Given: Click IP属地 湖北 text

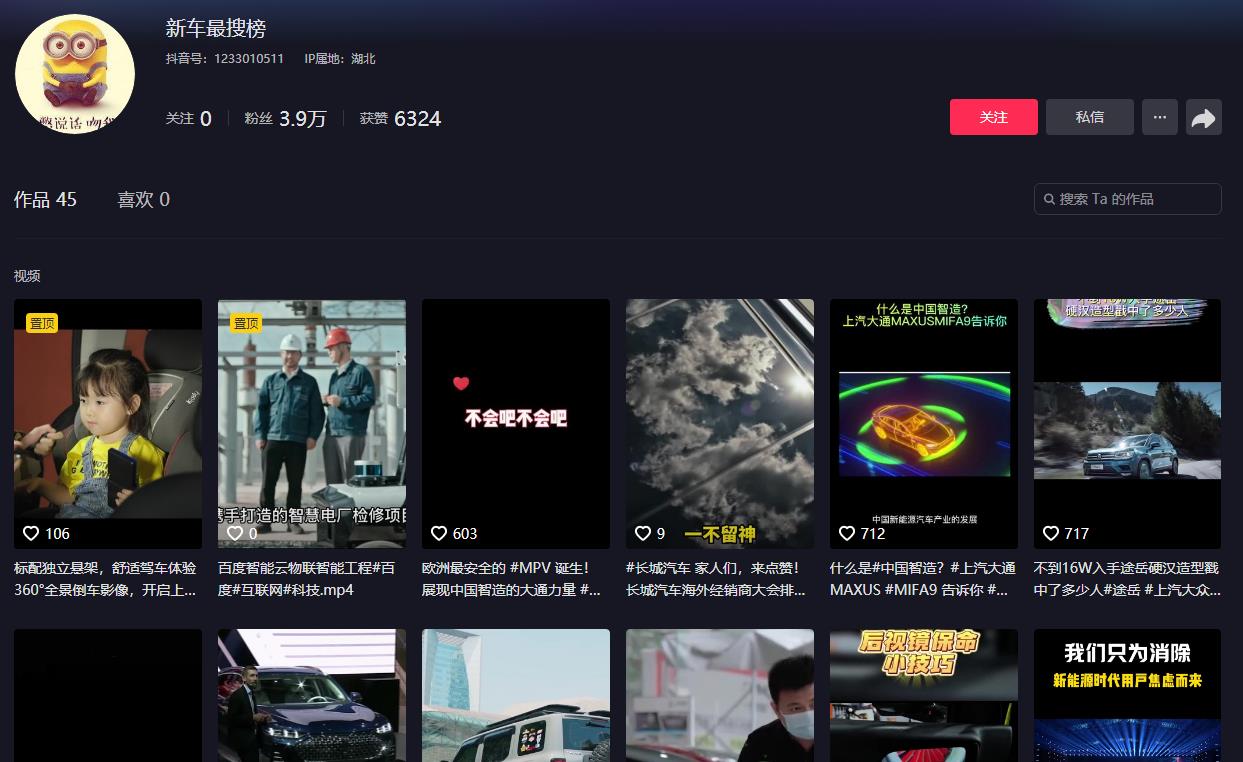Looking at the screenshot, I should point(340,59).
